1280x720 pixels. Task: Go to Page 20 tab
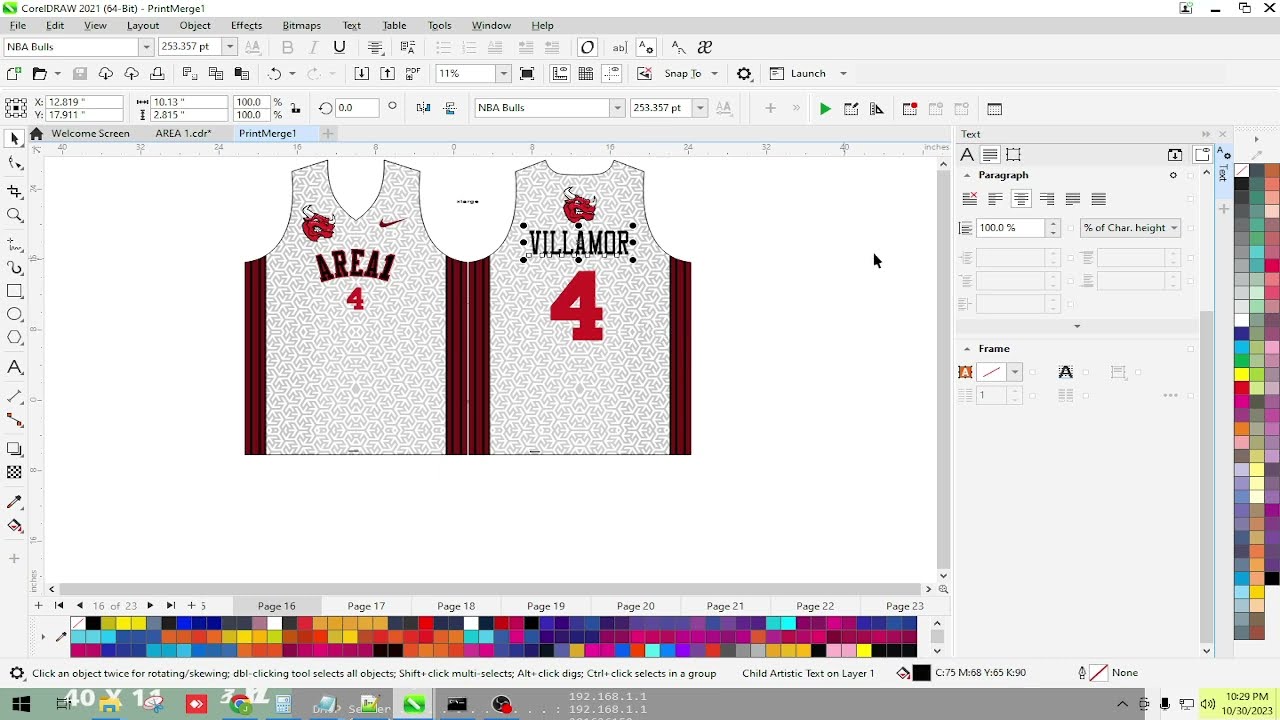coord(635,606)
